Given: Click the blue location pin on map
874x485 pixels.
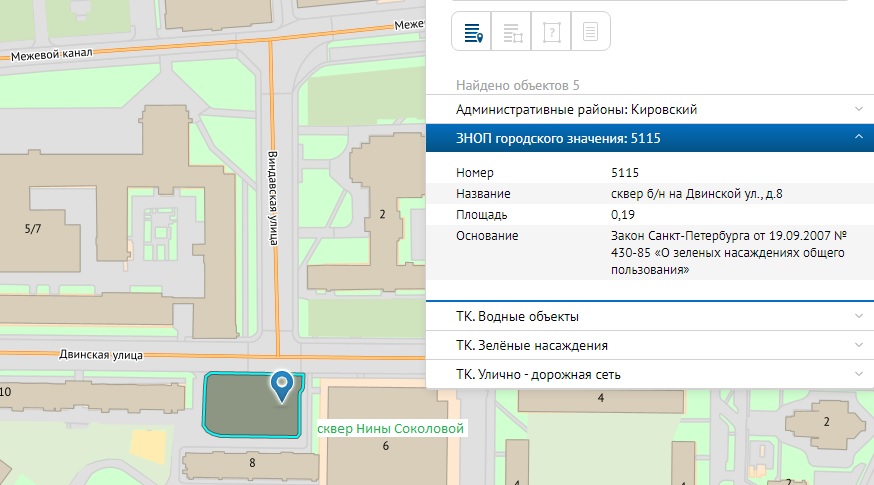Looking at the screenshot, I should click(283, 385).
